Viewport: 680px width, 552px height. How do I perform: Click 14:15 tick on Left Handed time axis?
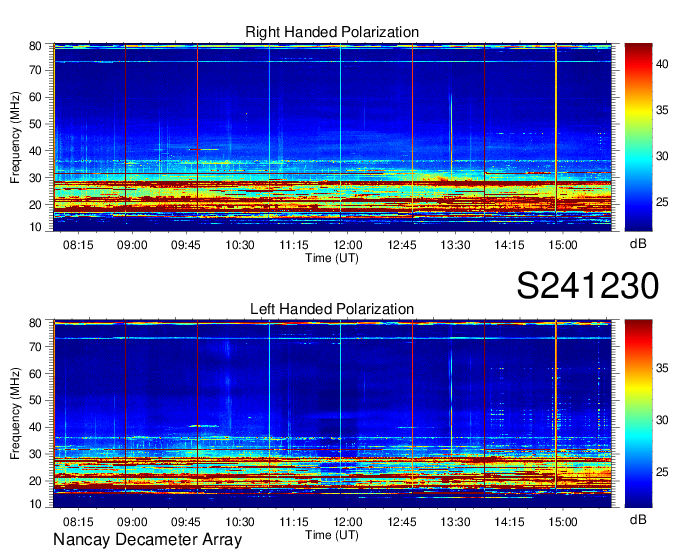coord(509,522)
